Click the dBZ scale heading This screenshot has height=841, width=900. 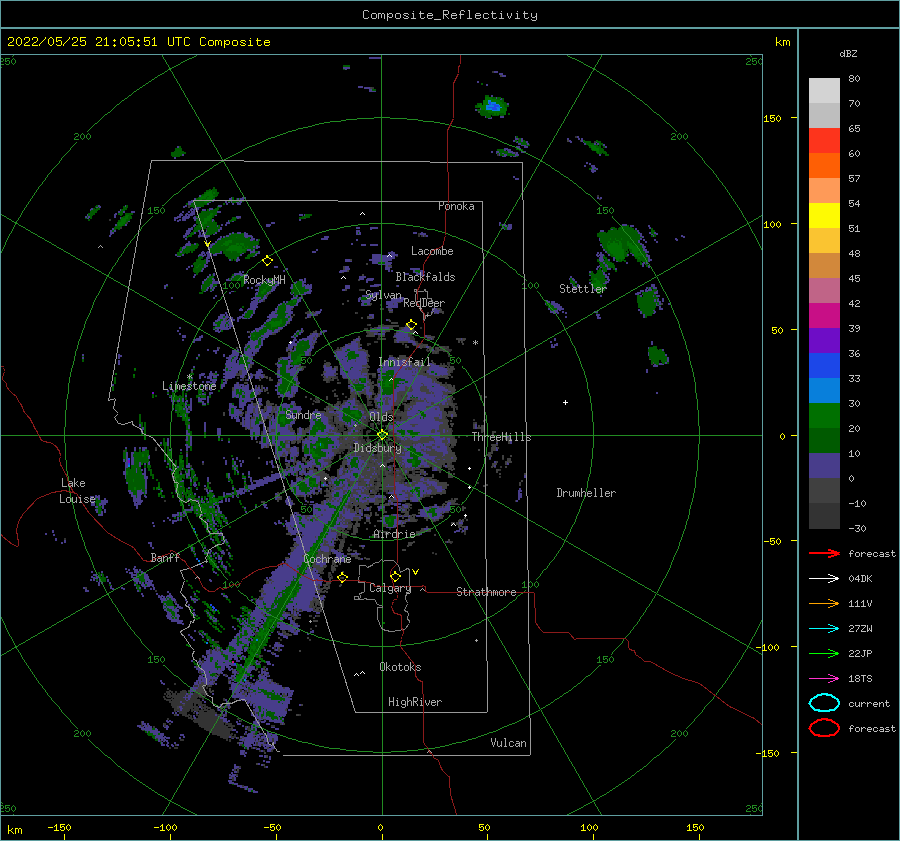point(848,53)
